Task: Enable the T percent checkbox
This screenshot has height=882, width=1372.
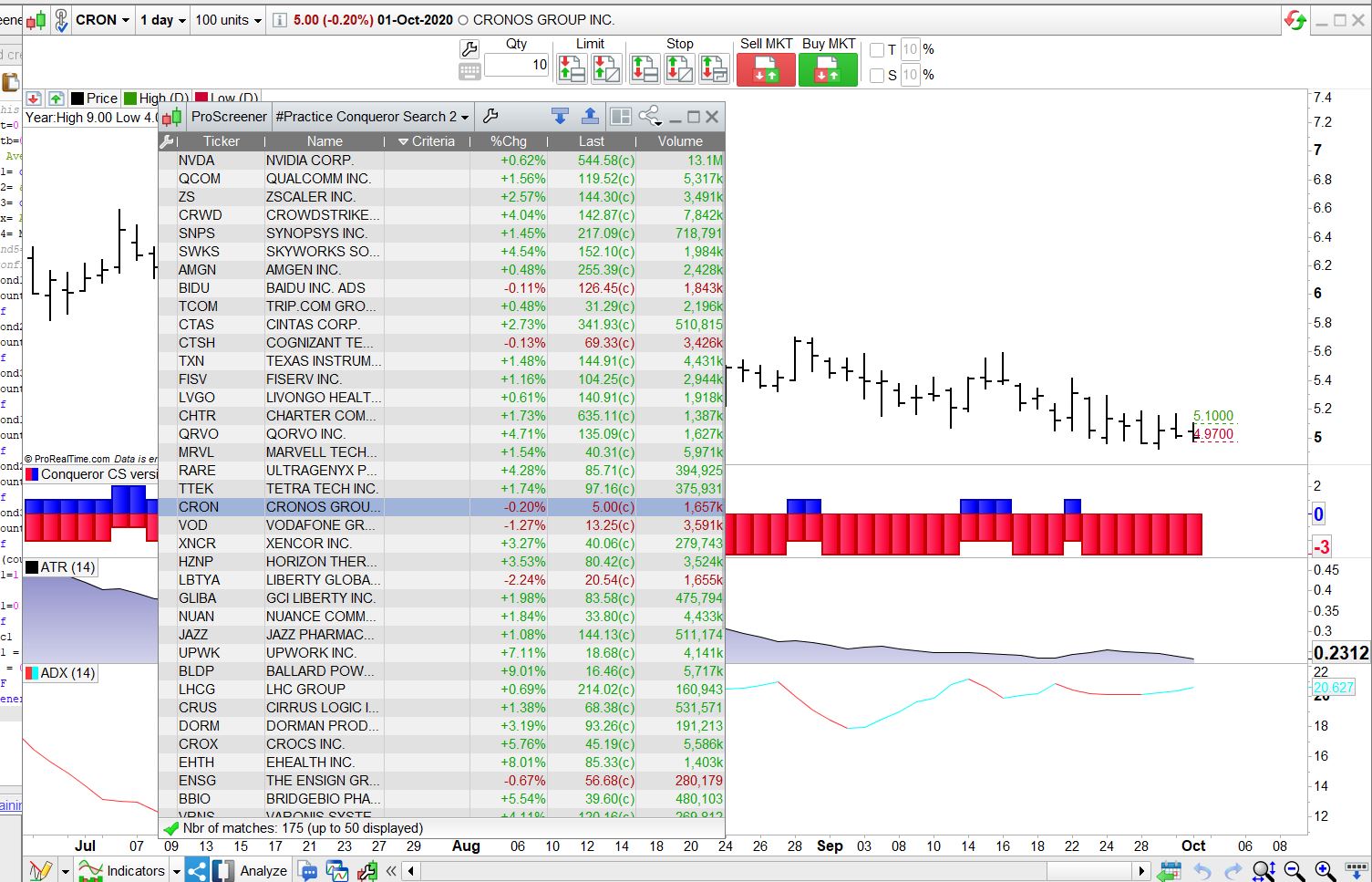Action: (x=877, y=50)
